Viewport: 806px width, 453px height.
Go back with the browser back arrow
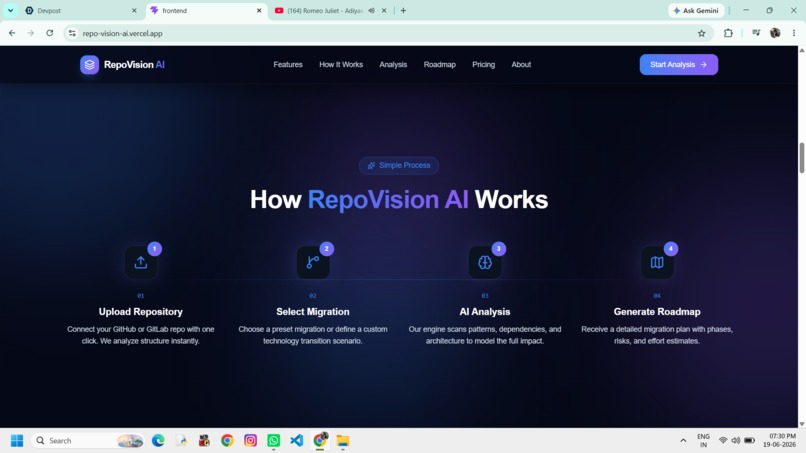pos(12,33)
